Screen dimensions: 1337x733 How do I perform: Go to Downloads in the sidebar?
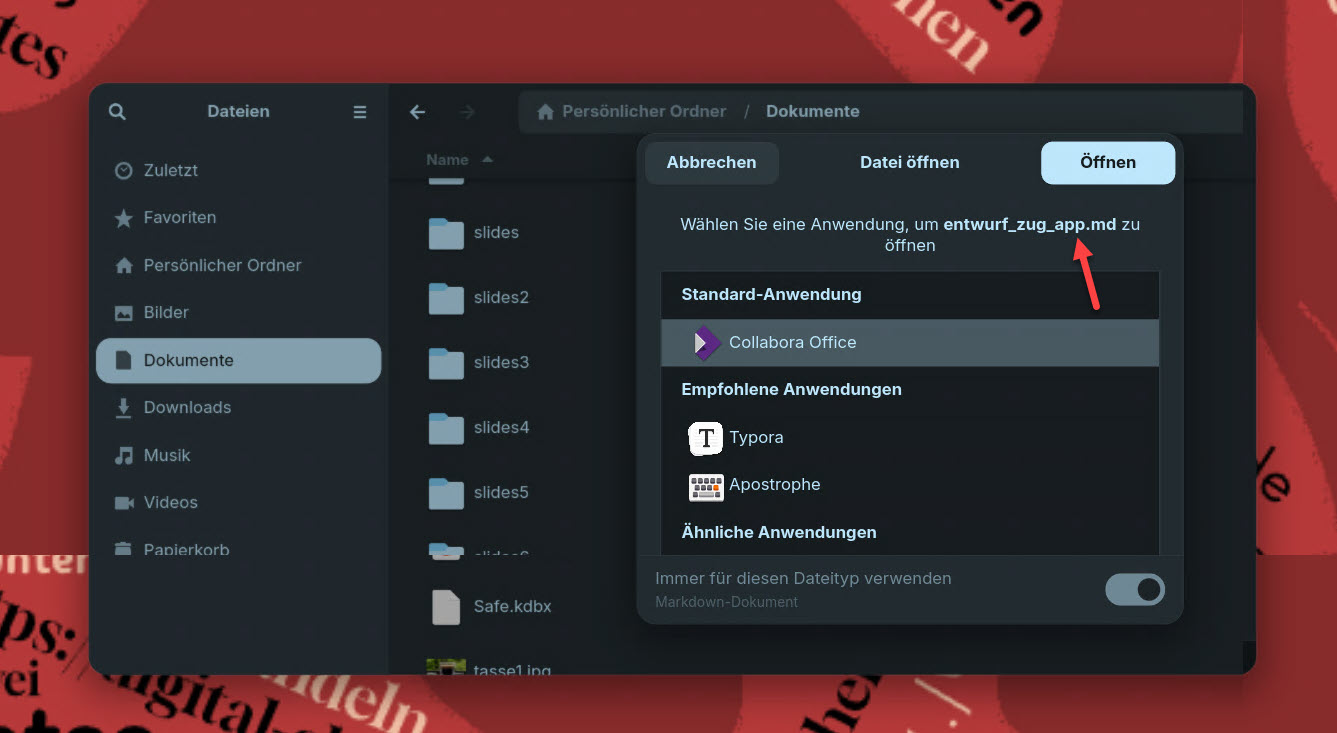pyautogui.click(x=187, y=408)
